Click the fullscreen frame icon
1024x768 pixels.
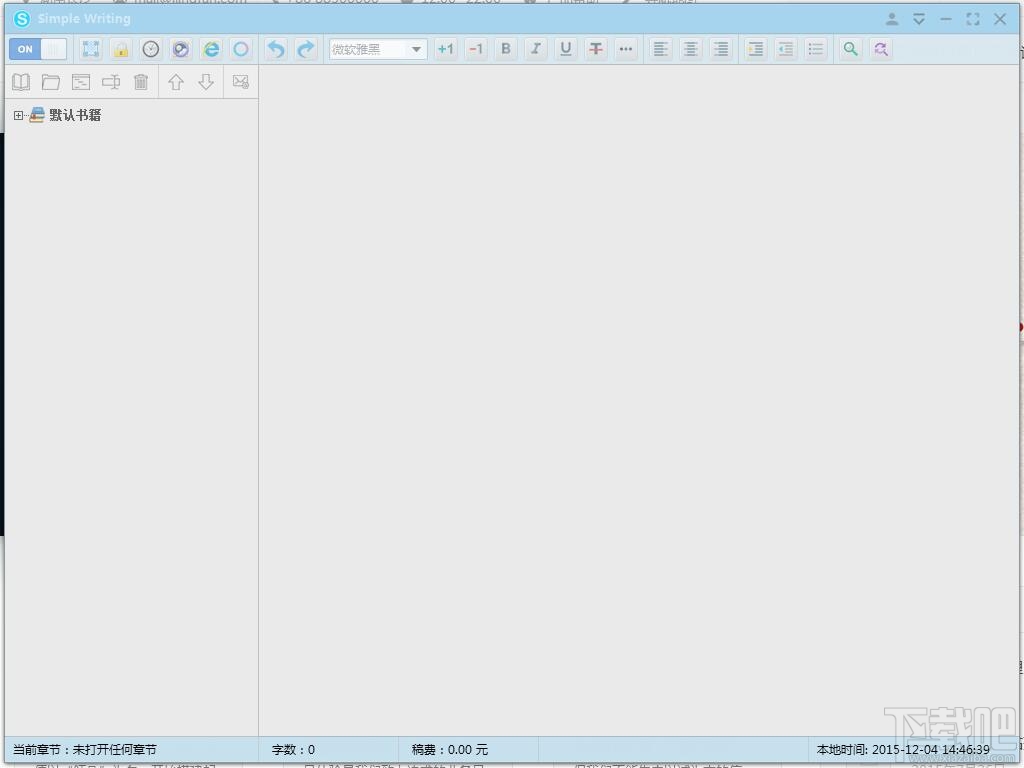pos(91,49)
